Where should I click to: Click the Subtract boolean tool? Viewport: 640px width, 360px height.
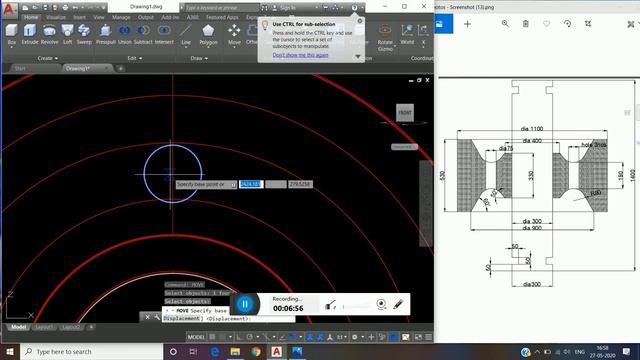143,33
